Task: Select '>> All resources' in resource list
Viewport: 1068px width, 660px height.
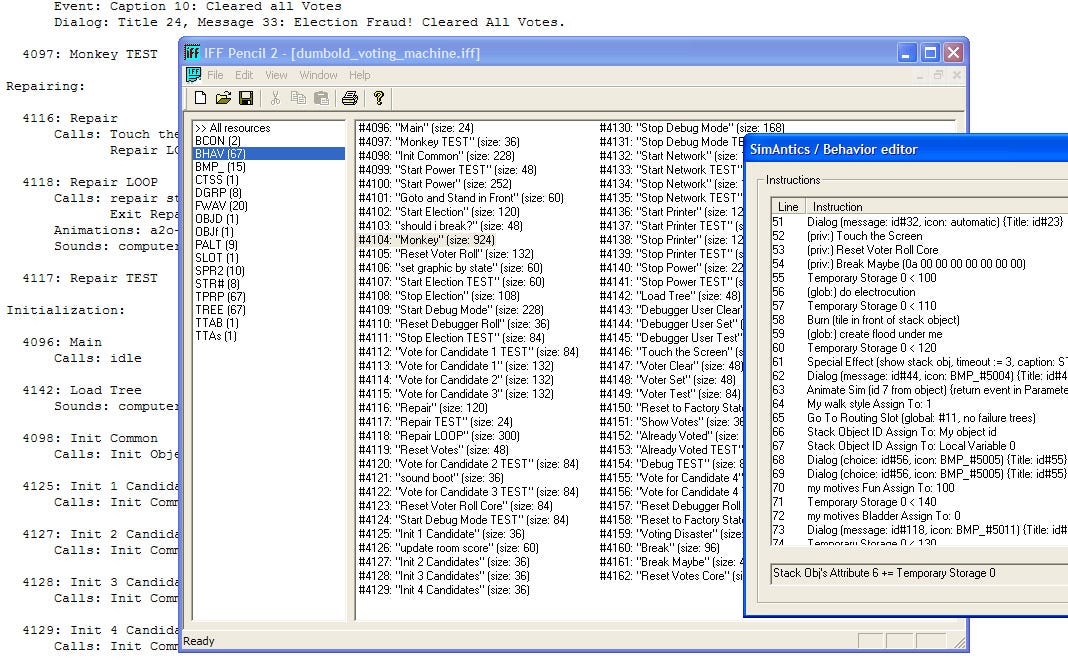Action: 232,128
